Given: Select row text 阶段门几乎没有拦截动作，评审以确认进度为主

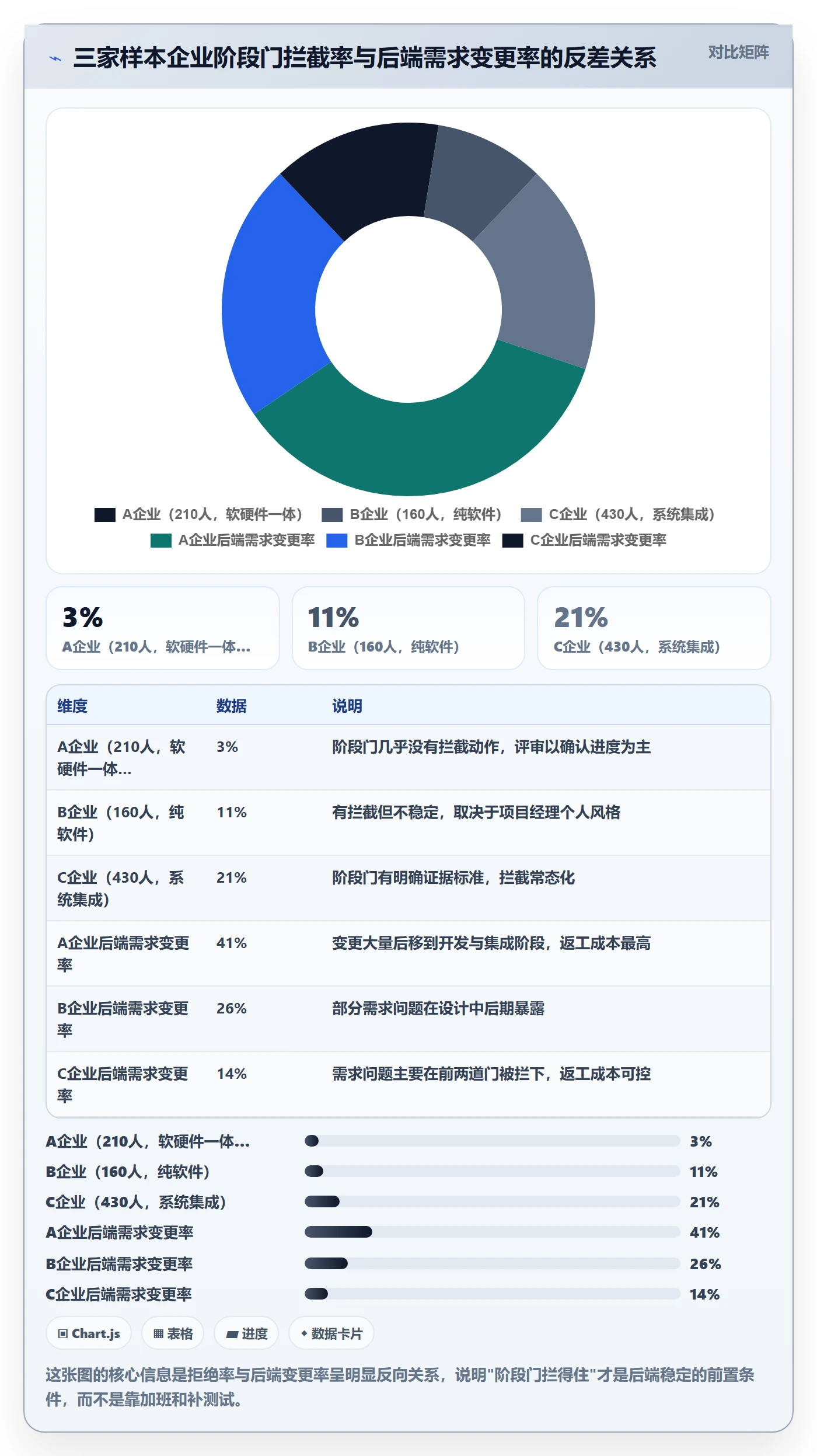Looking at the screenshot, I should click(x=491, y=747).
